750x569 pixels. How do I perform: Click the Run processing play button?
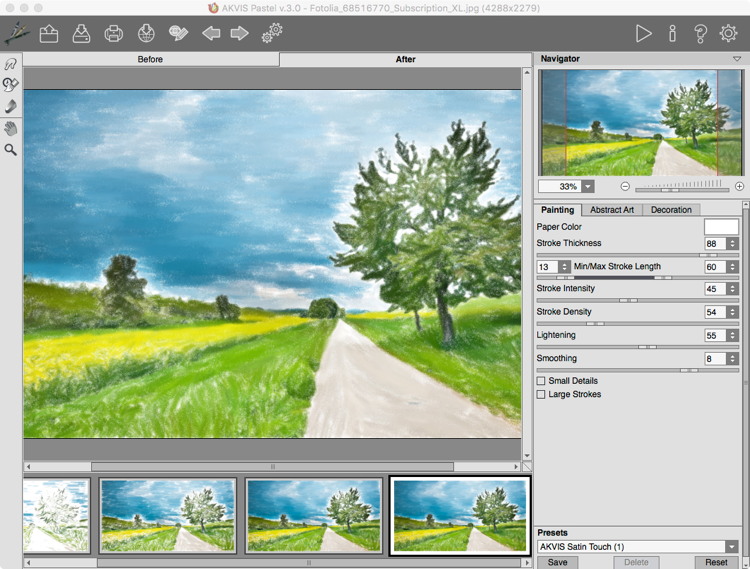tap(643, 34)
